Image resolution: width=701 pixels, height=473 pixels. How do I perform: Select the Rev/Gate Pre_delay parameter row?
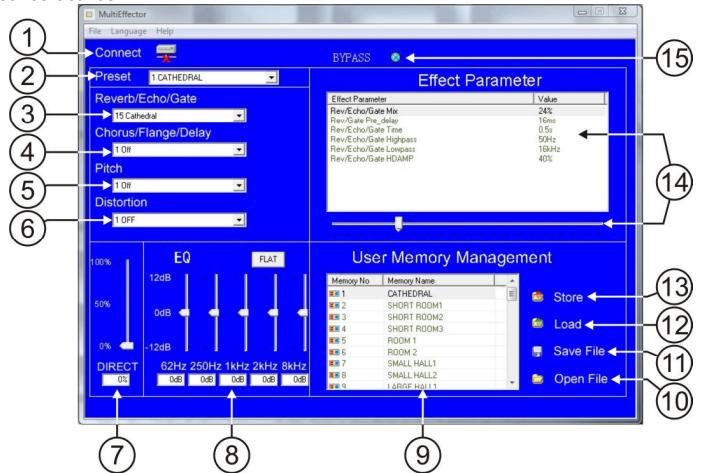click(467, 121)
